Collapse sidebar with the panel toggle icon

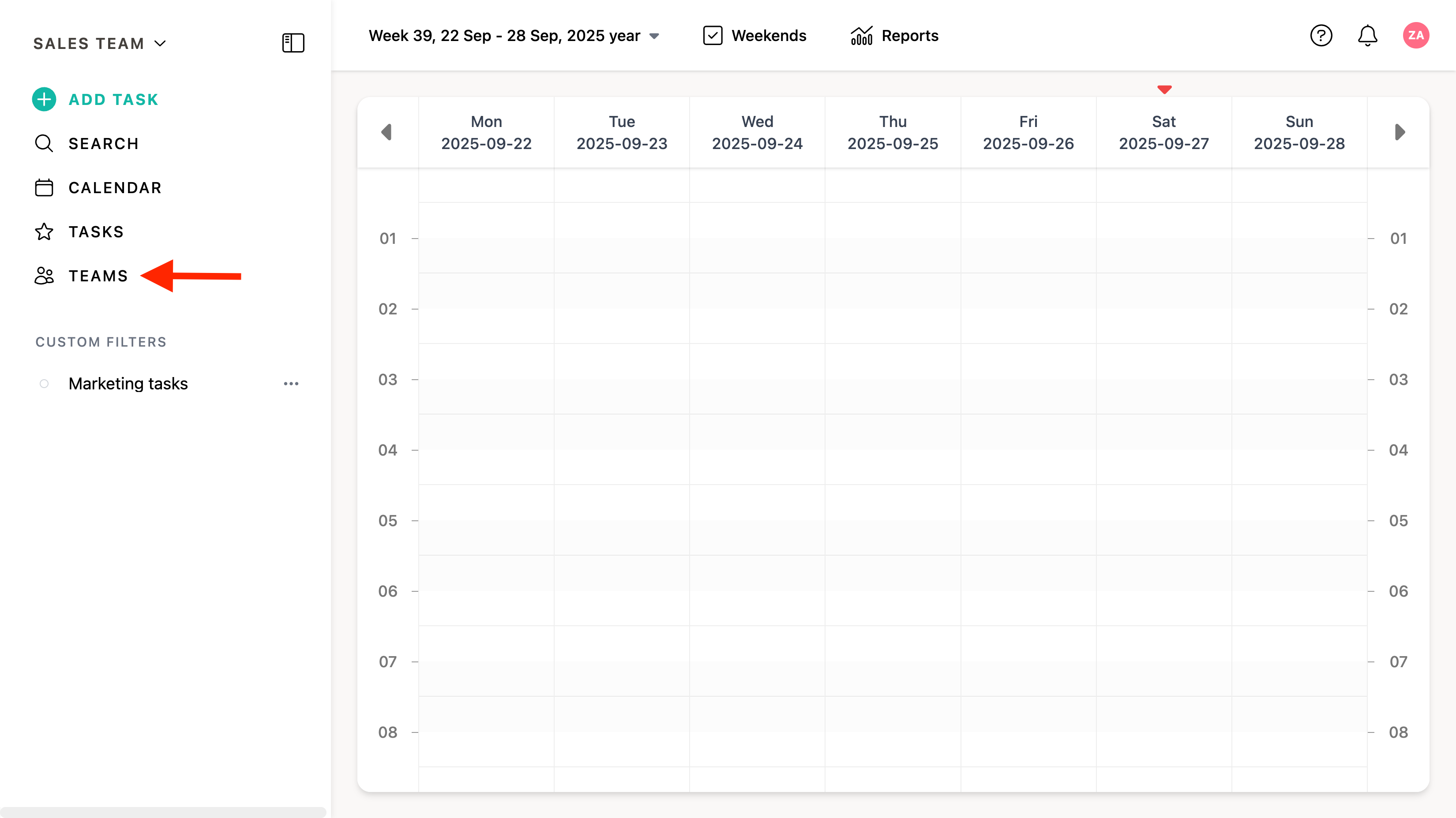[293, 43]
